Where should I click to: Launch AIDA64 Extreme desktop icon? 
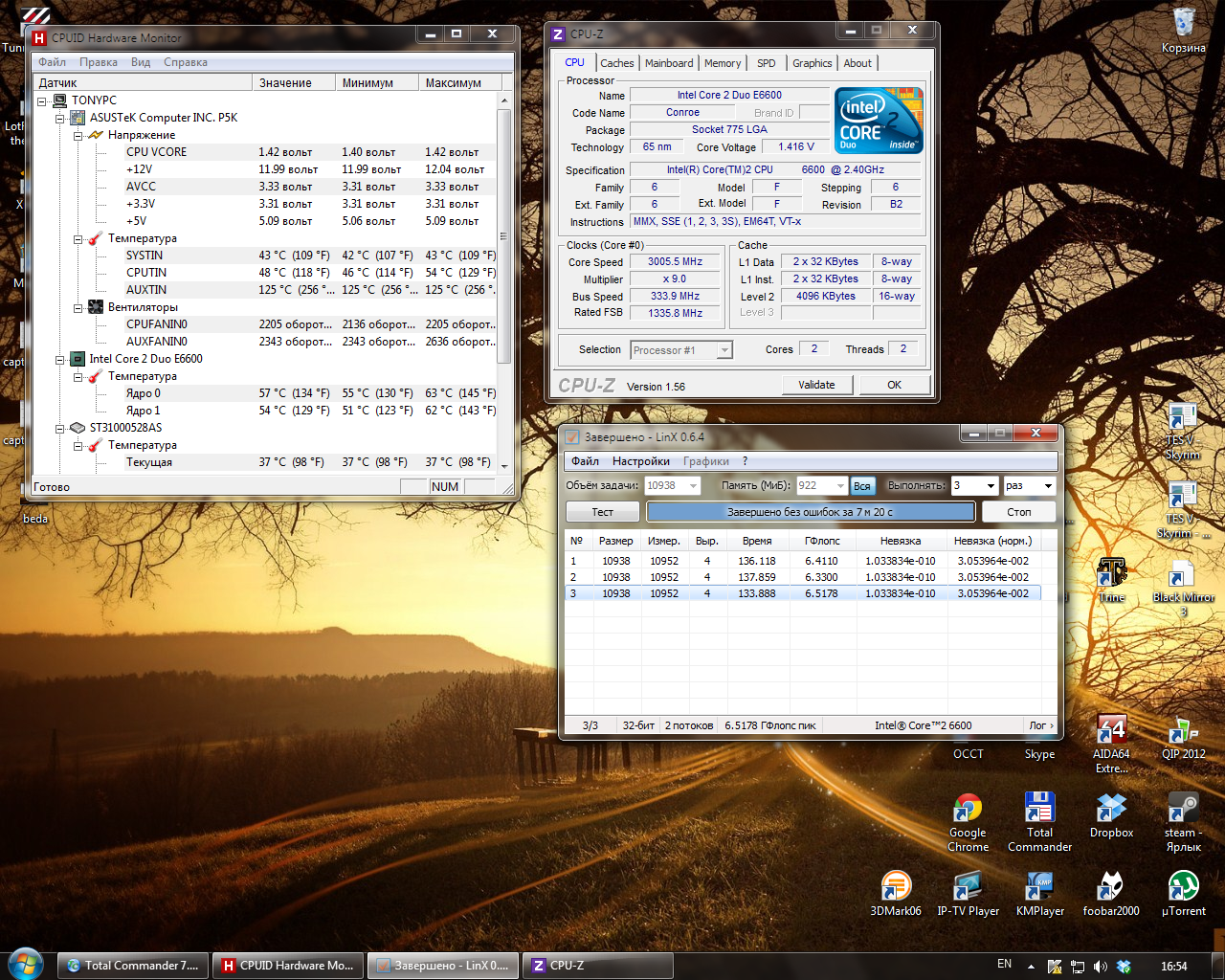pos(1111,731)
